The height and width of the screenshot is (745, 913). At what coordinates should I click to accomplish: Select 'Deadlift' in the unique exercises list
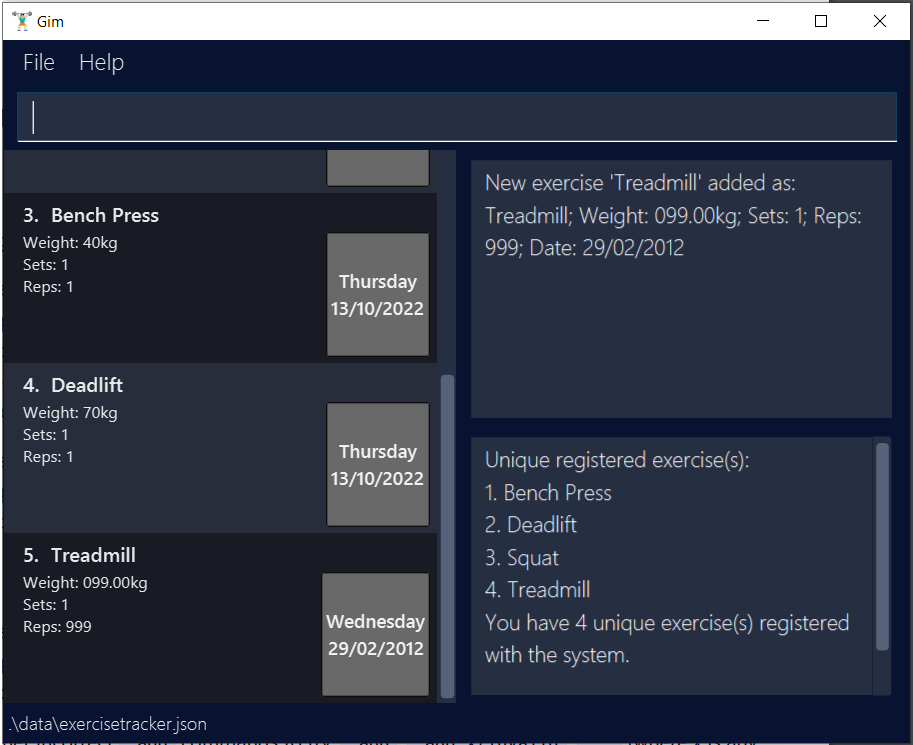click(x=530, y=524)
